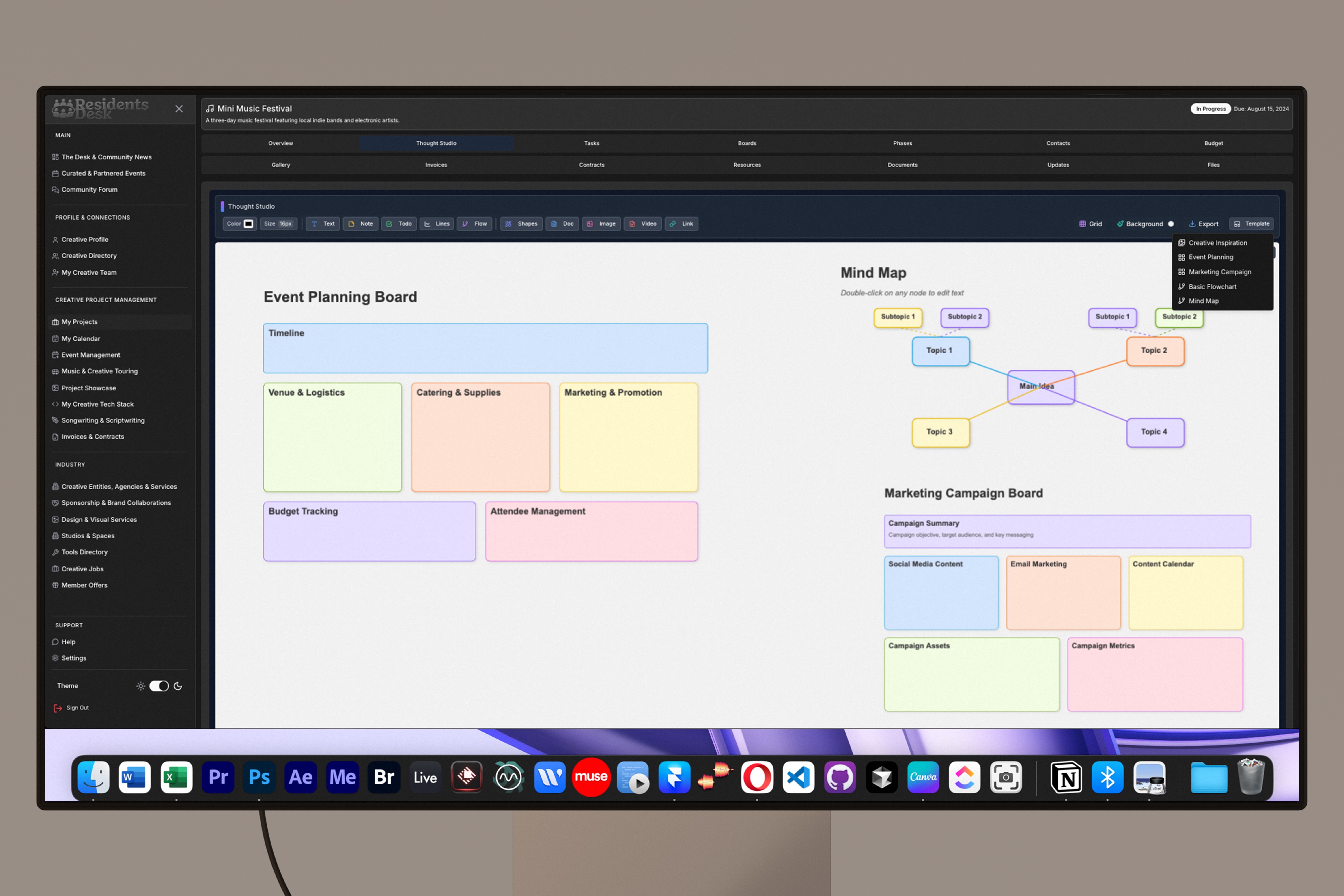Open the Invoices tab
The width and height of the screenshot is (1344, 896).
coord(436,165)
